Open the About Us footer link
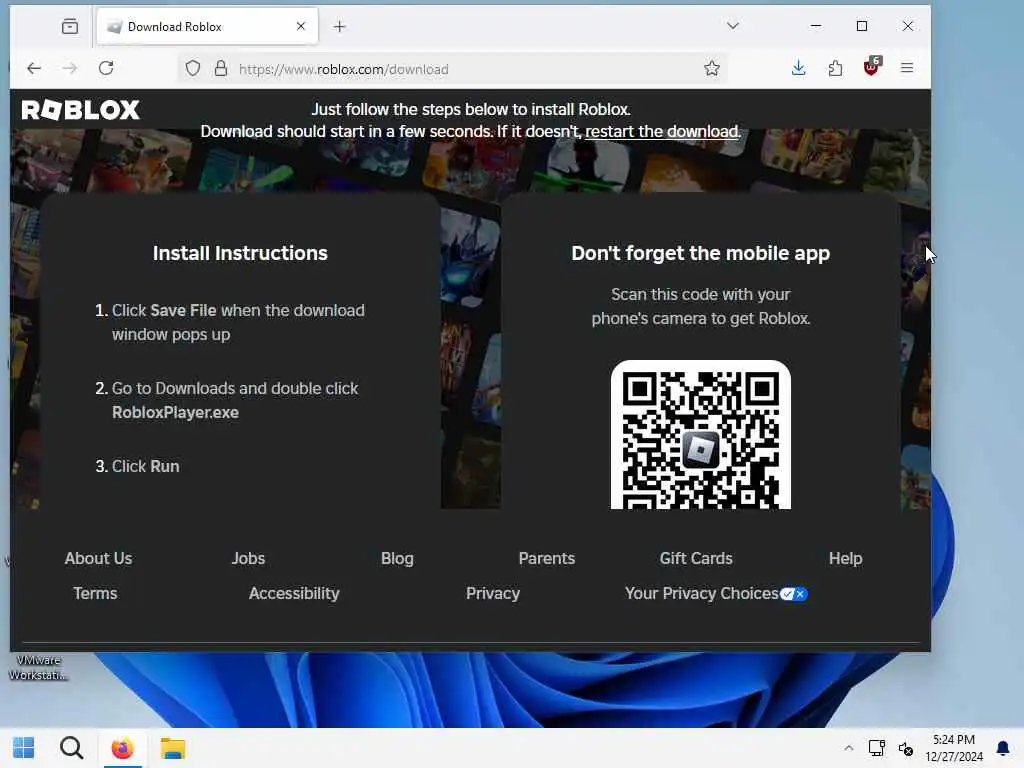Screen dimensions: 1024x768 click(98, 558)
